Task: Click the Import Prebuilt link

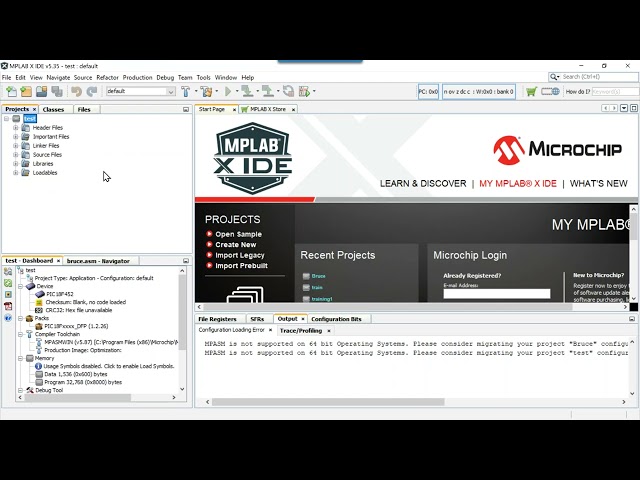Action: click(241, 266)
